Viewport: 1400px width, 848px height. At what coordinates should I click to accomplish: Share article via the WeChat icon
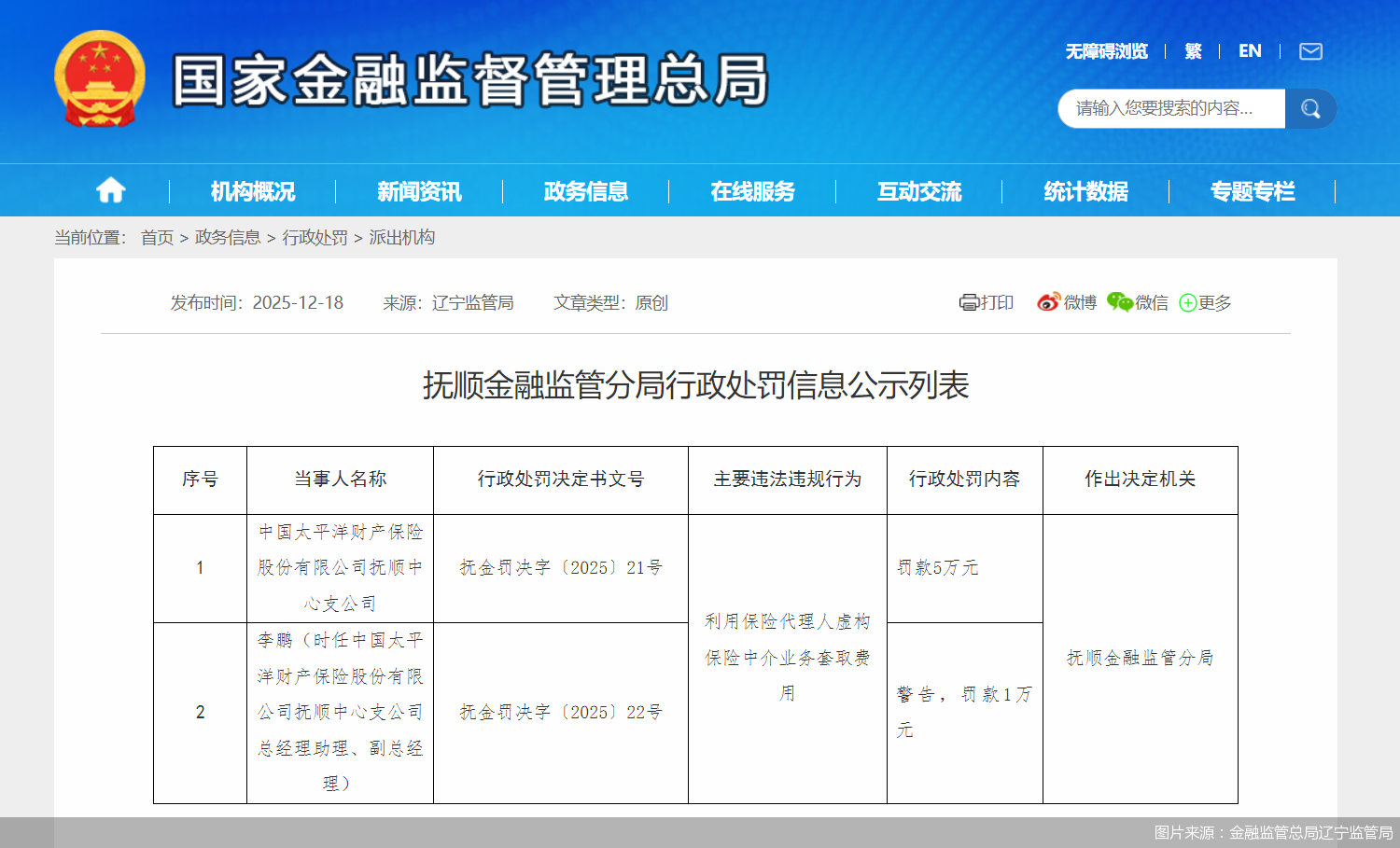tap(1119, 302)
